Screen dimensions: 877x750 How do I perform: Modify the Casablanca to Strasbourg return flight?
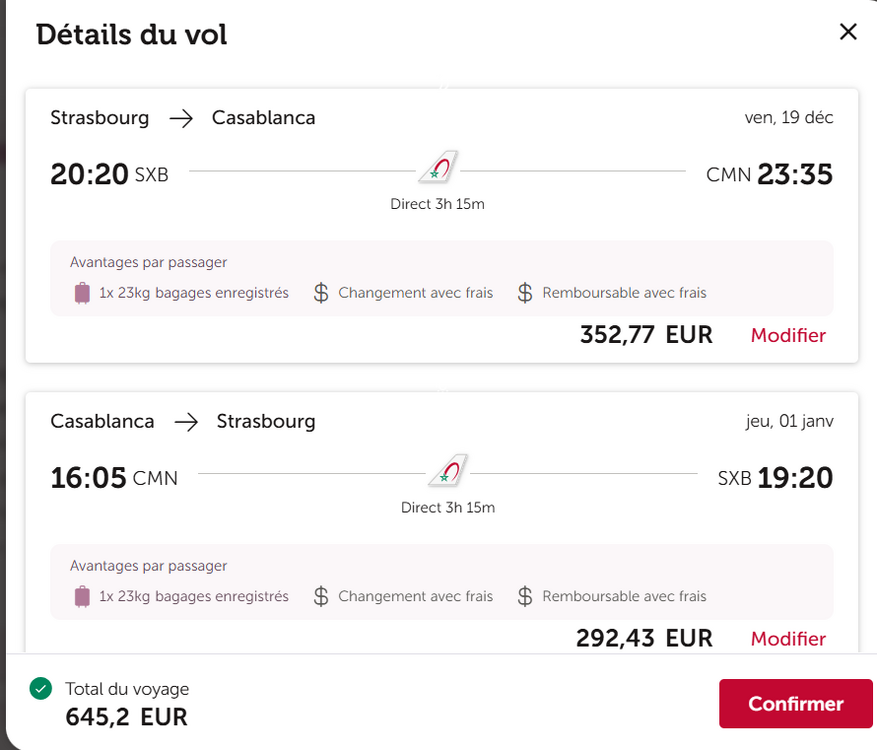[788, 639]
